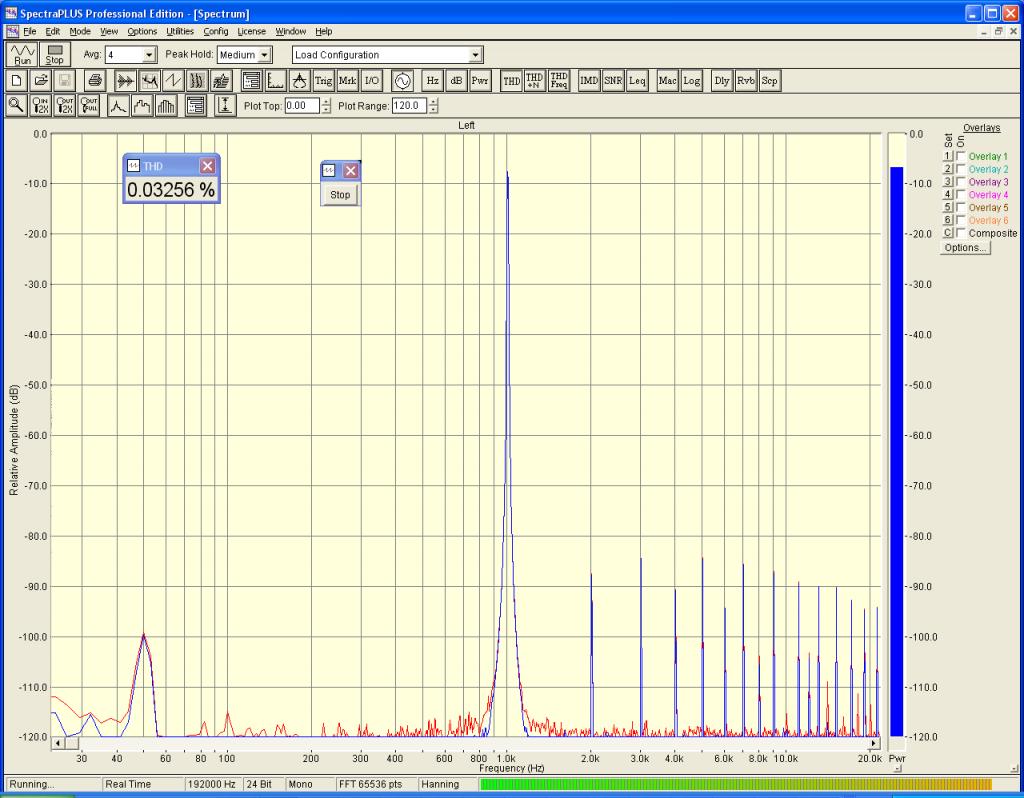Expand the Peak Hold dropdown
The height and width of the screenshot is (798, 1024).
click(x=264, y=55)
